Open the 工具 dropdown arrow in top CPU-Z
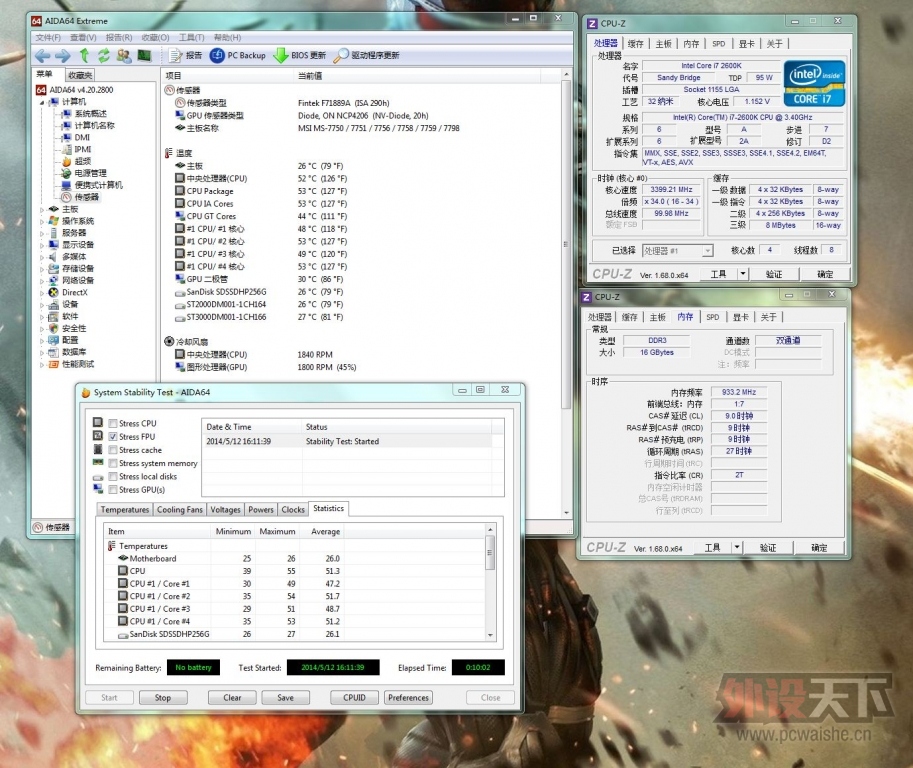Image resolution: width=913 pixels, height=768 pixels. click(742, 274)
